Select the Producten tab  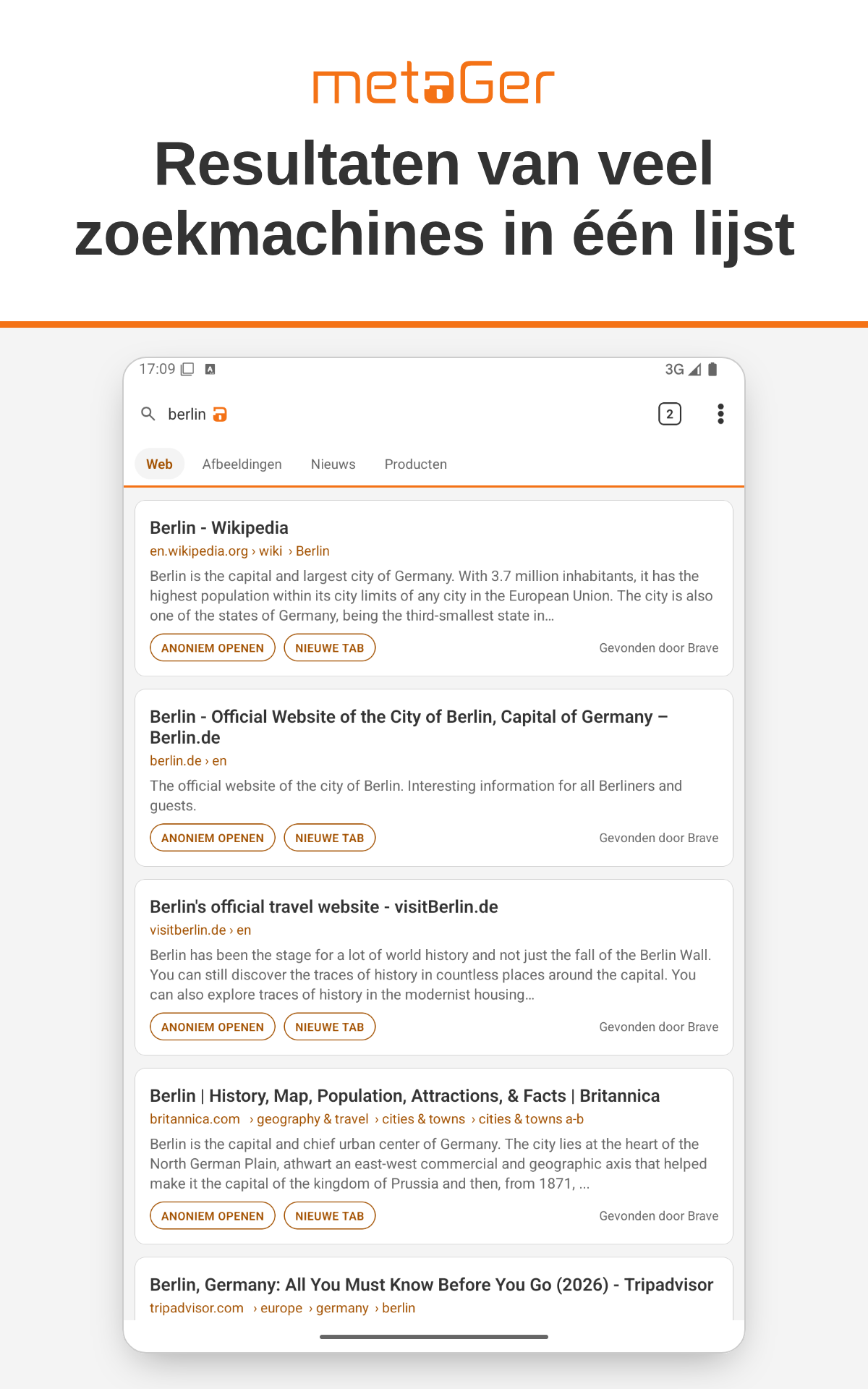point(416,464)
